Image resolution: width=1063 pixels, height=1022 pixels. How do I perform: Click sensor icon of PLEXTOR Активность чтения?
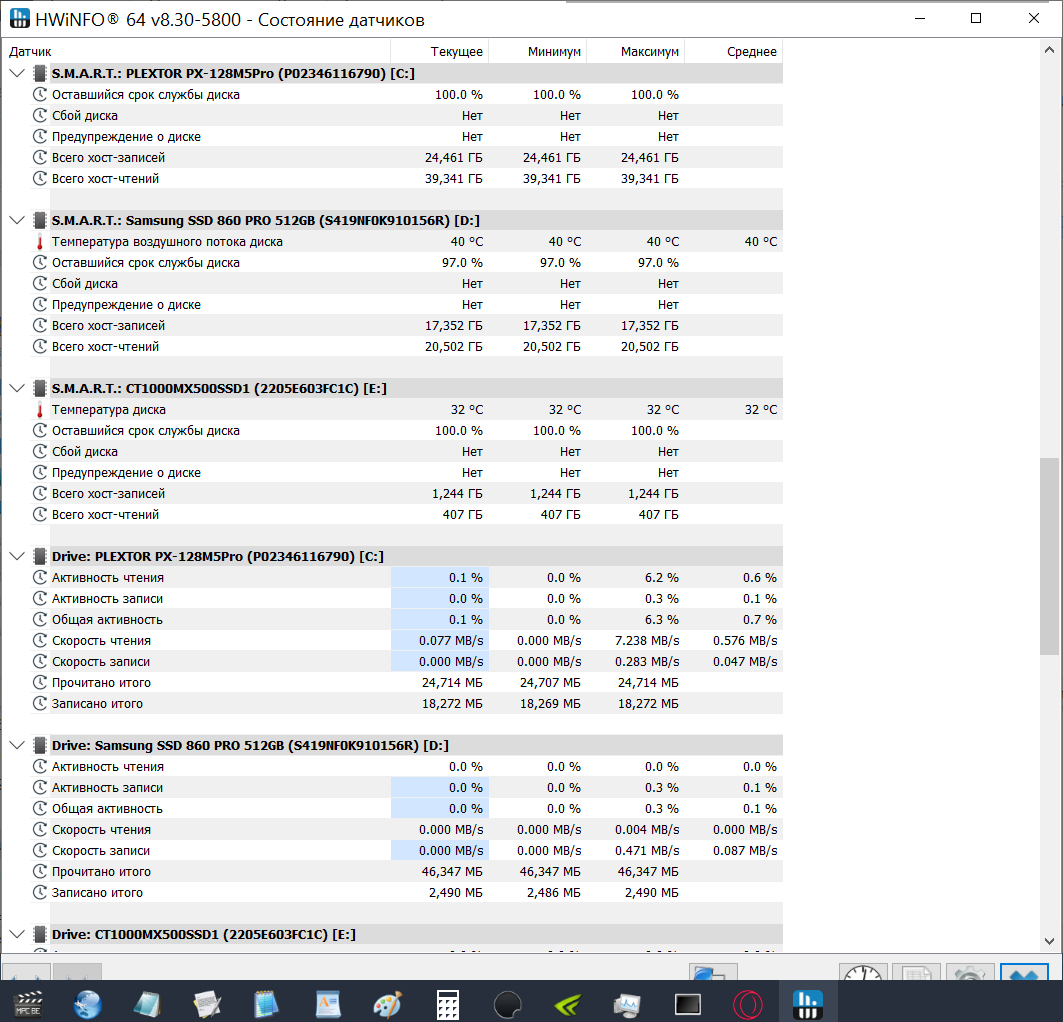(x=40, y=577)
